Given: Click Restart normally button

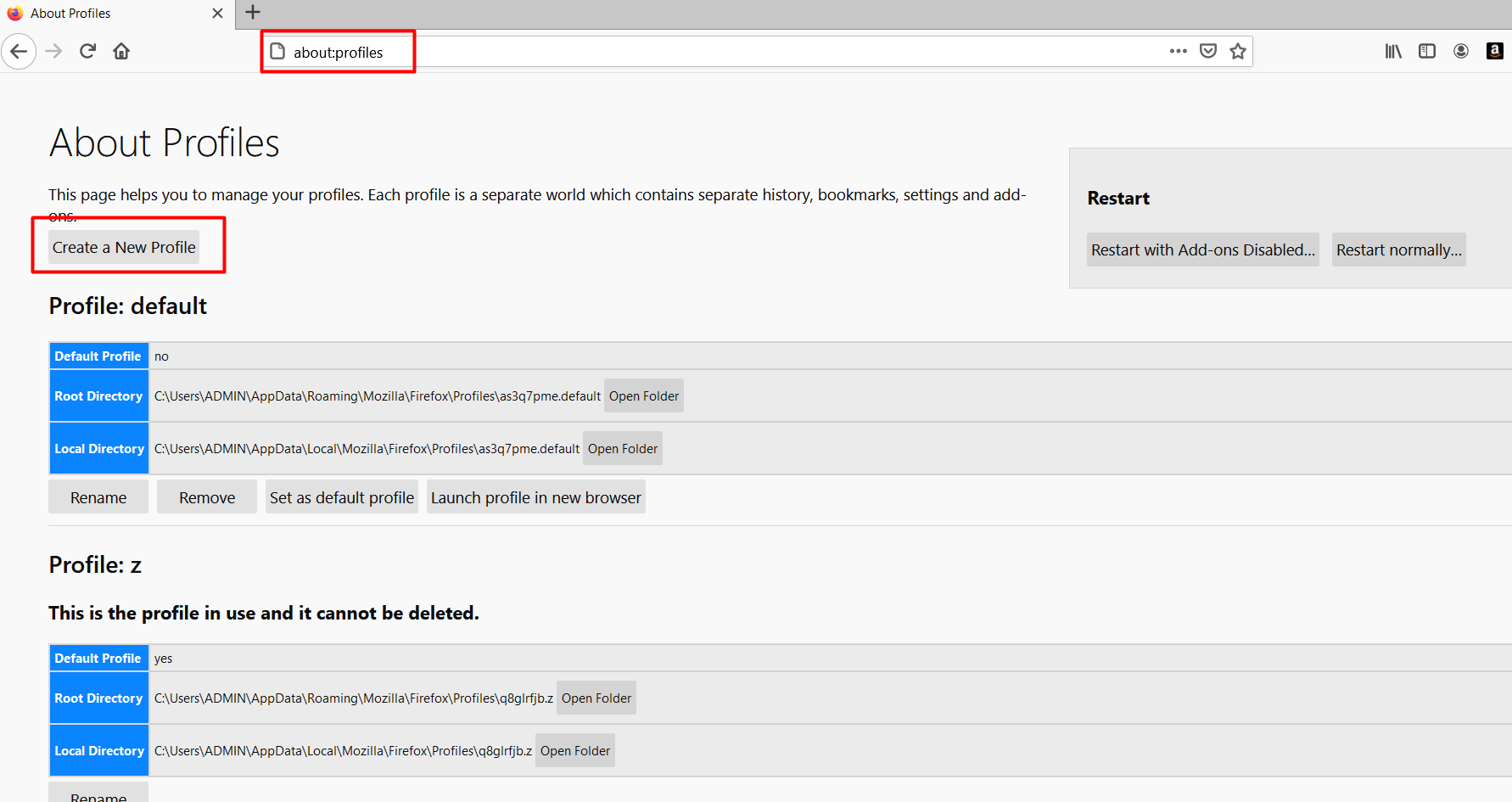Looking at the screenshot, I should (x=1398, y=250).
